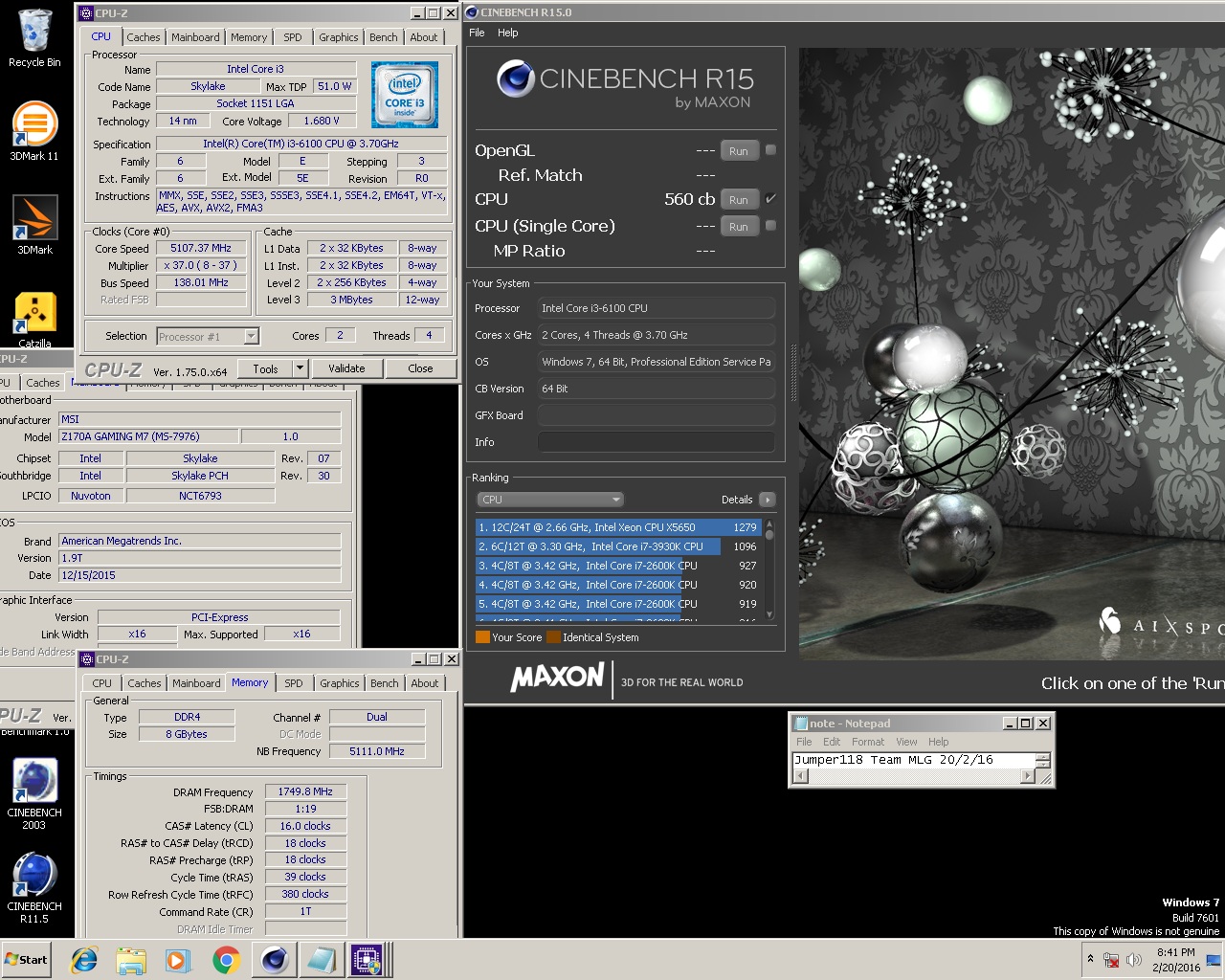
Task: Open ranking Details arrow button
Action: coord(767,500)
